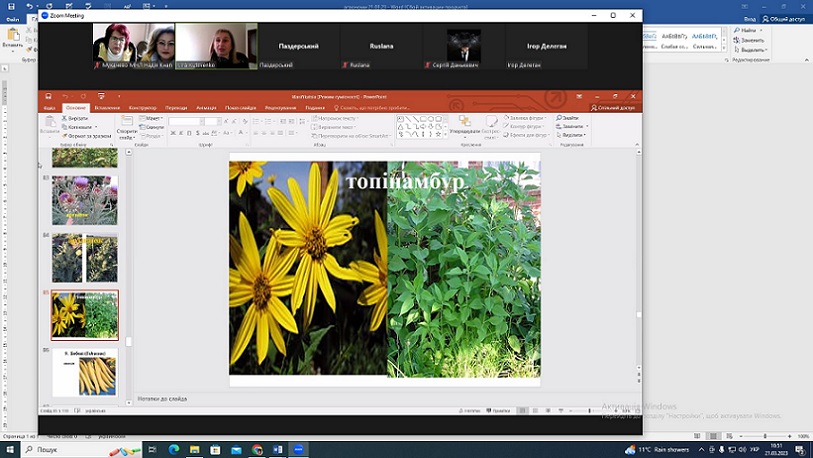Image resolution: width=813 pixels, height=458 pixels.
Task: Open the Рецензування ribbon tab
Action: 281,108
